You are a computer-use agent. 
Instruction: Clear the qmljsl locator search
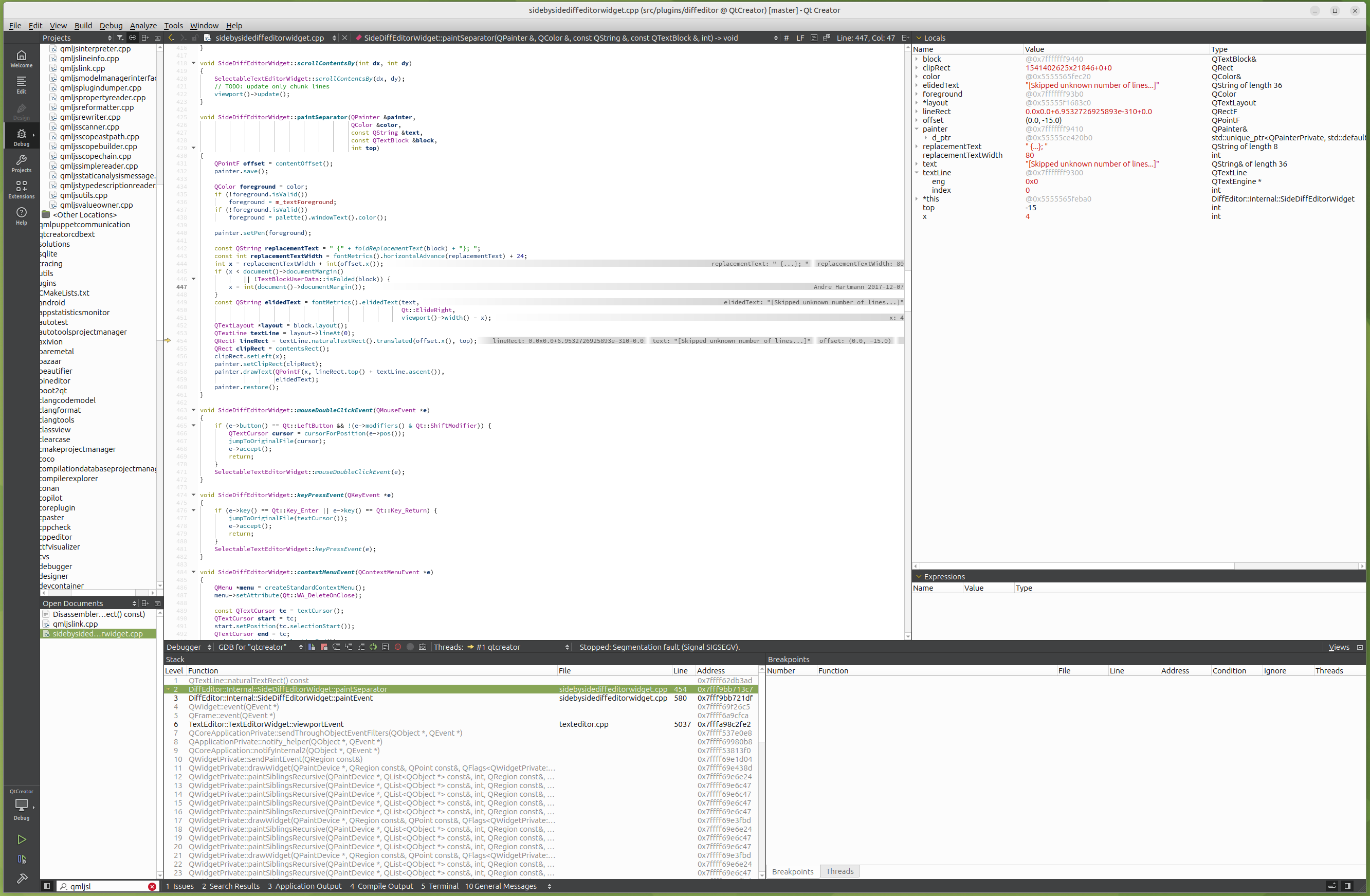tap(152, 887)
